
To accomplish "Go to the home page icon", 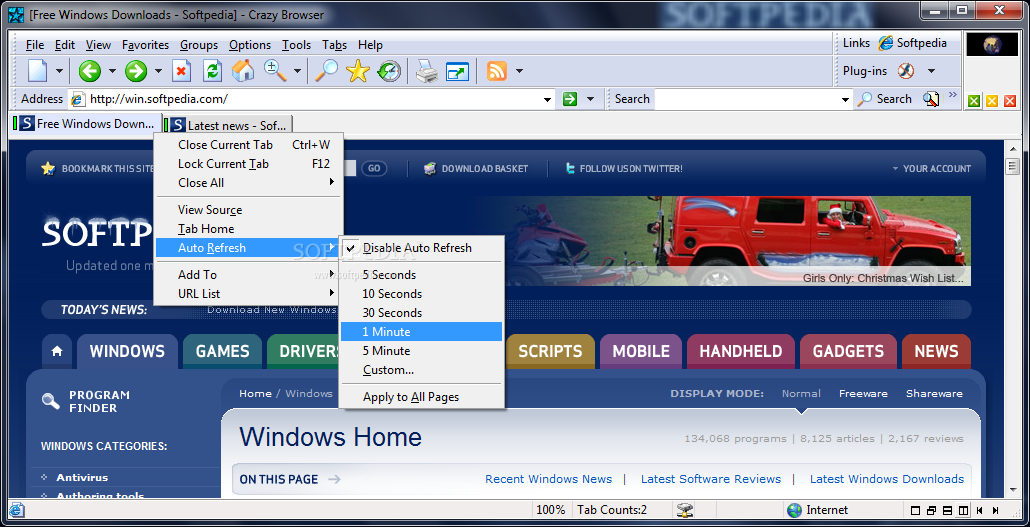I will coord(243,70).
